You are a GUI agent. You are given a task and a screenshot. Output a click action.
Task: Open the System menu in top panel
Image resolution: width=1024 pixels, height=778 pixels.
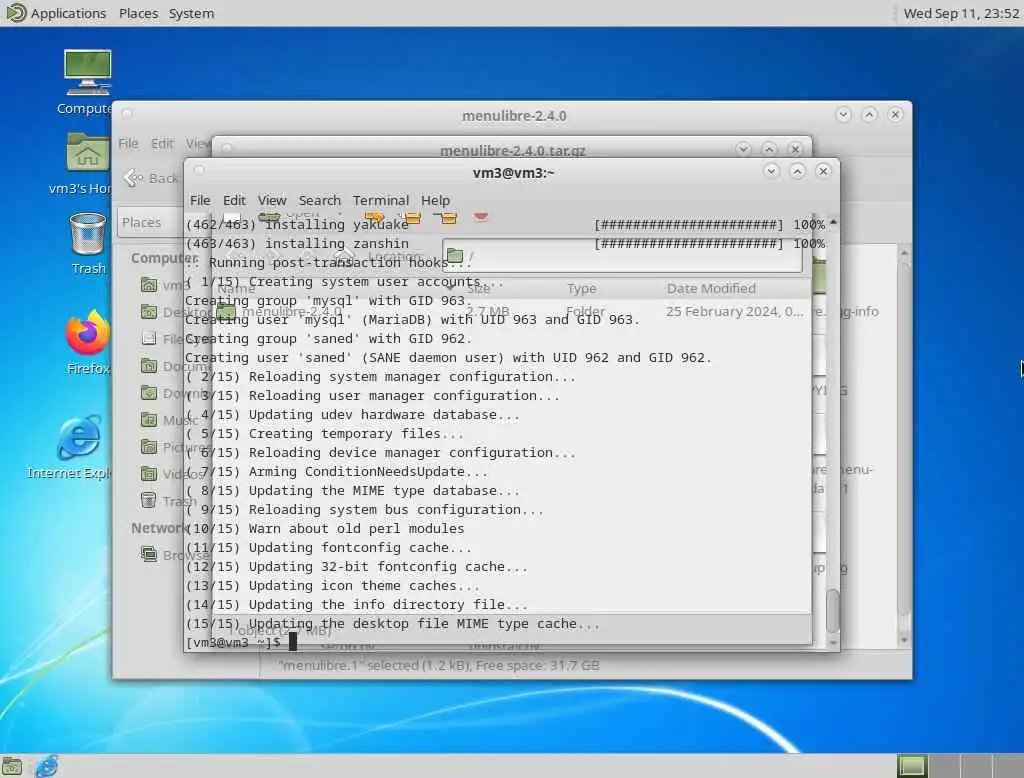(x=191, y=13)
